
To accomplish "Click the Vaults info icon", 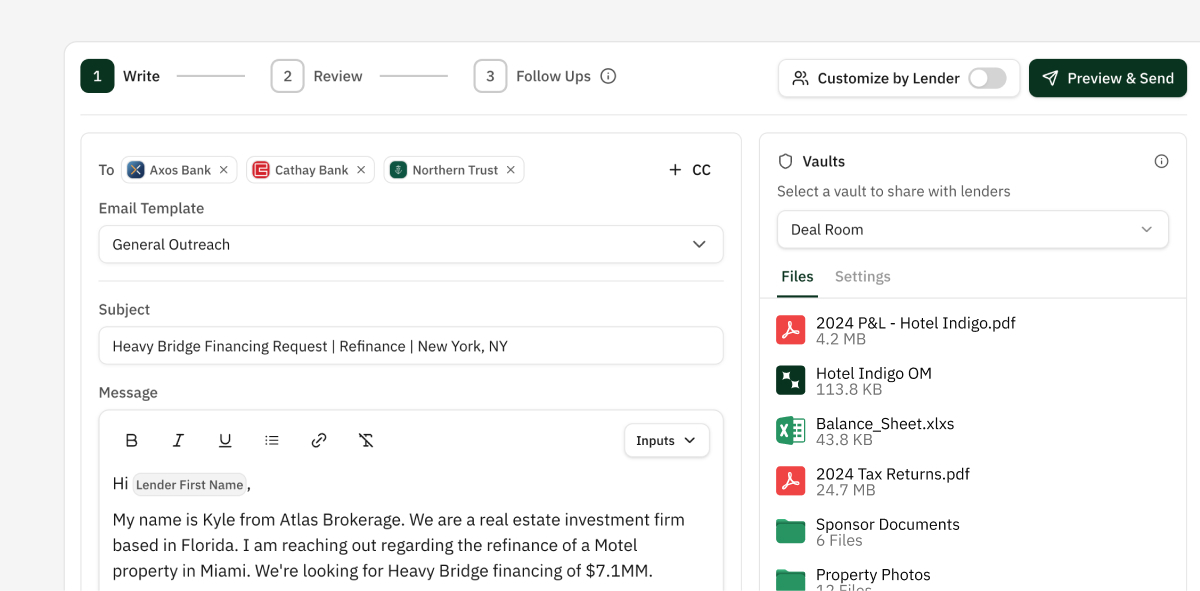I will click(1161, 161).
